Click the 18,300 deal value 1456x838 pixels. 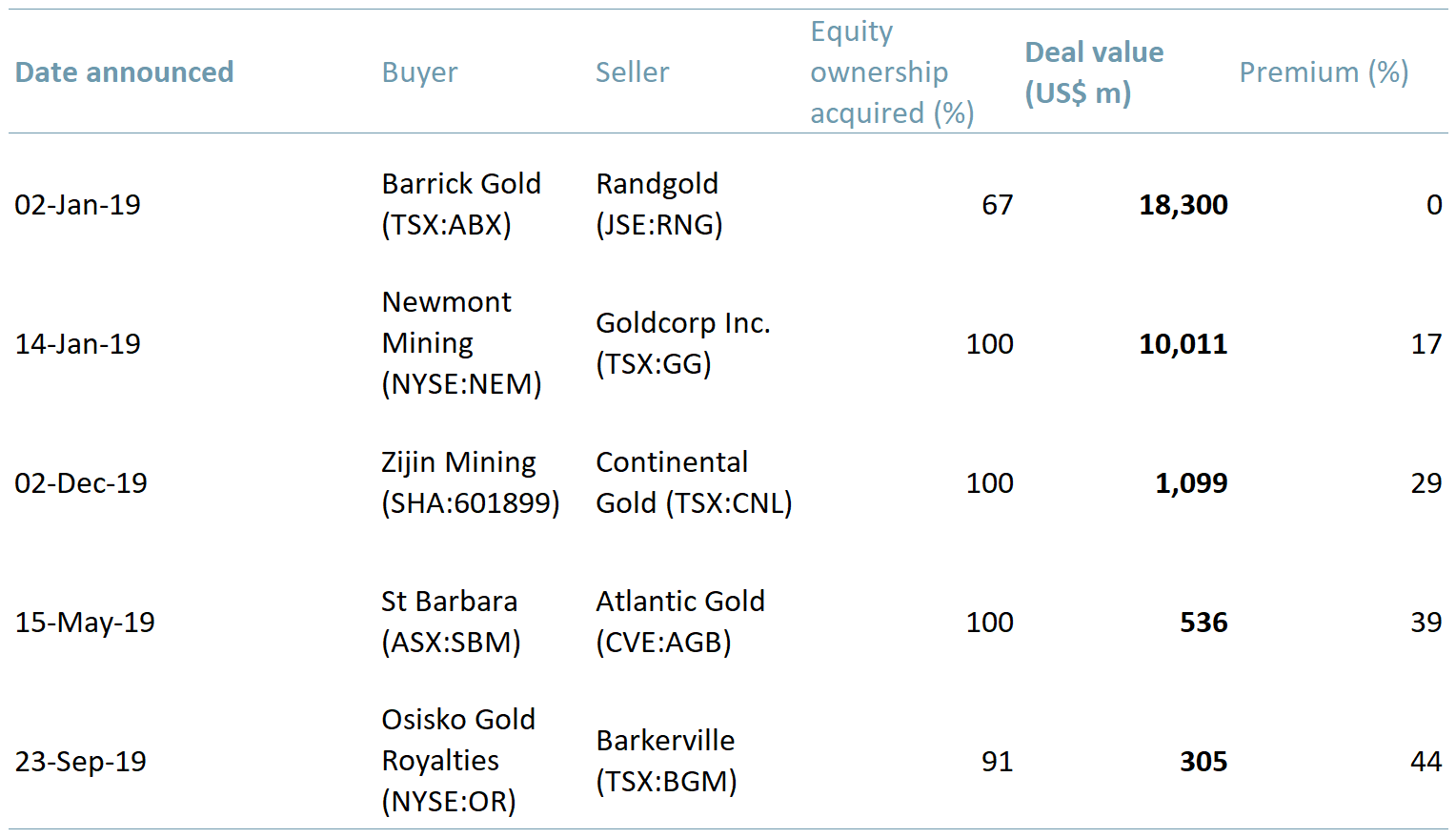tap(1183, 205)
